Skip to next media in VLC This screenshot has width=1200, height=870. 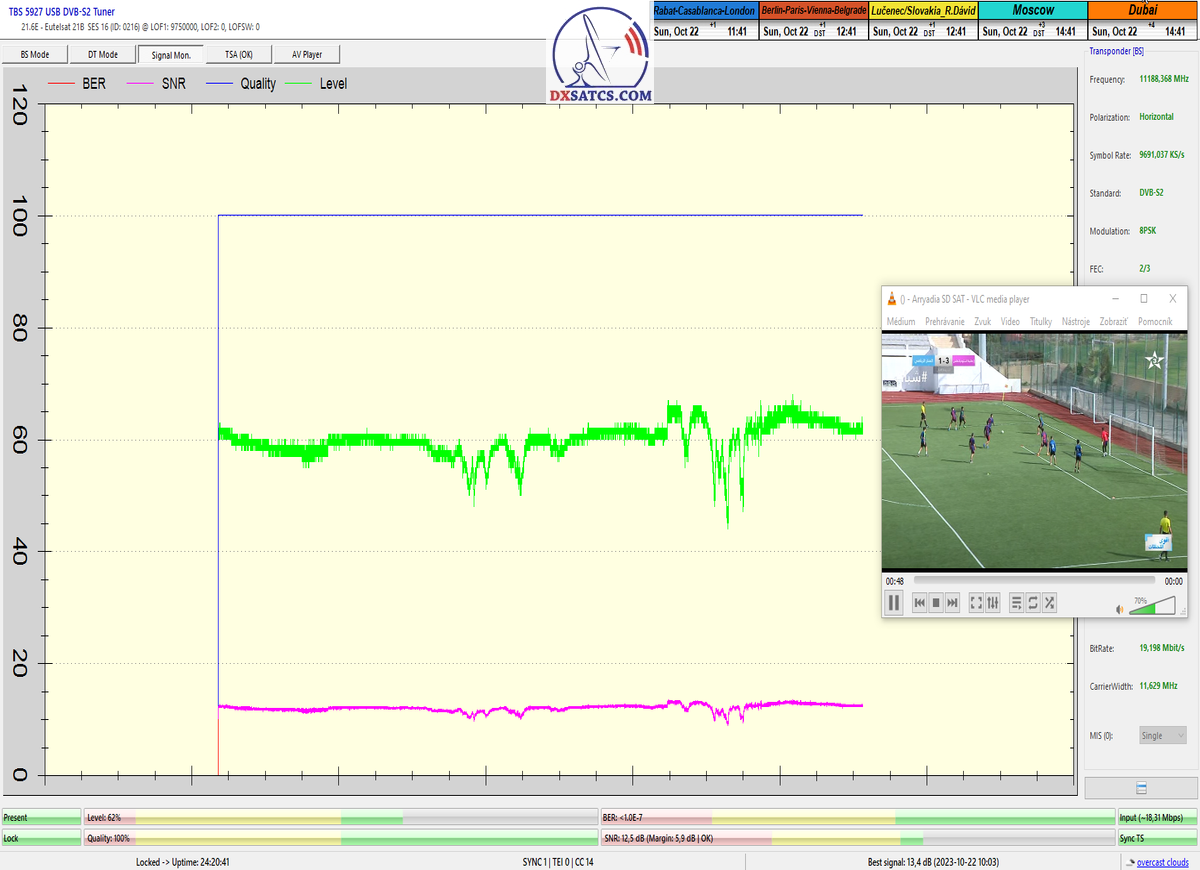pyautogui.click(x=952, y=602)
